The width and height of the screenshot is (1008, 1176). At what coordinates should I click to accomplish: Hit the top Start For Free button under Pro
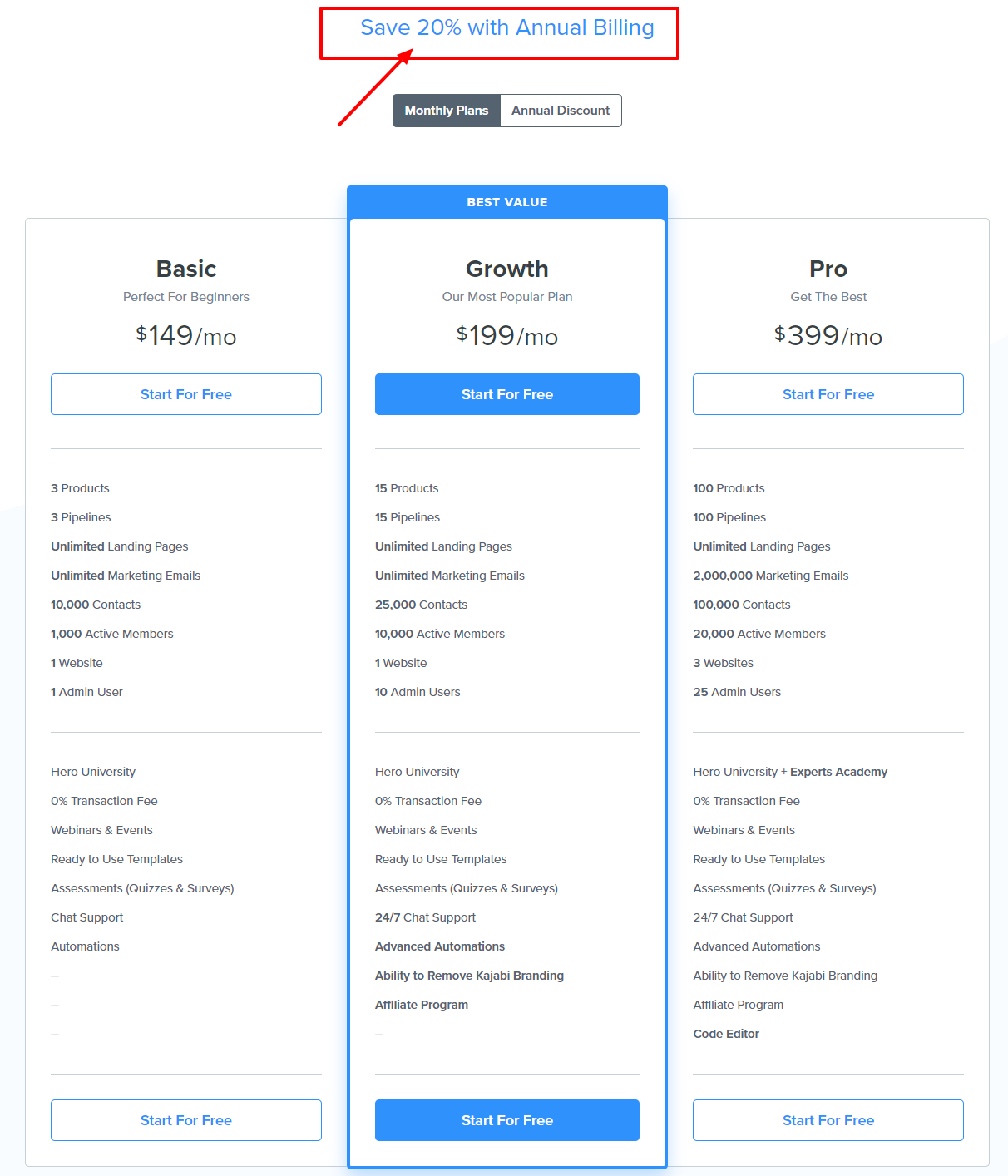click(x=828, y=394)
